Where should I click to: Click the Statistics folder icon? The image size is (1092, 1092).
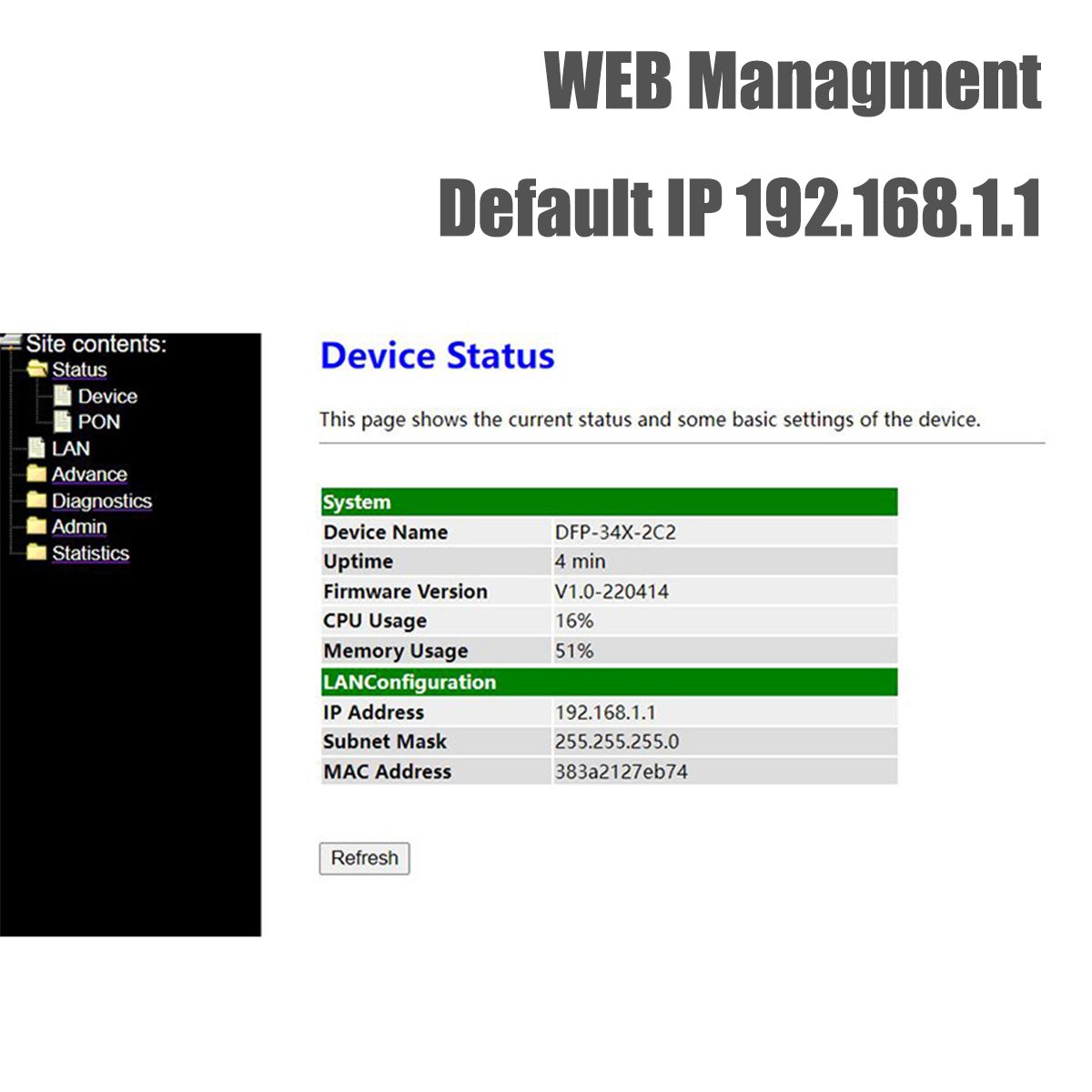pos(37,552)
